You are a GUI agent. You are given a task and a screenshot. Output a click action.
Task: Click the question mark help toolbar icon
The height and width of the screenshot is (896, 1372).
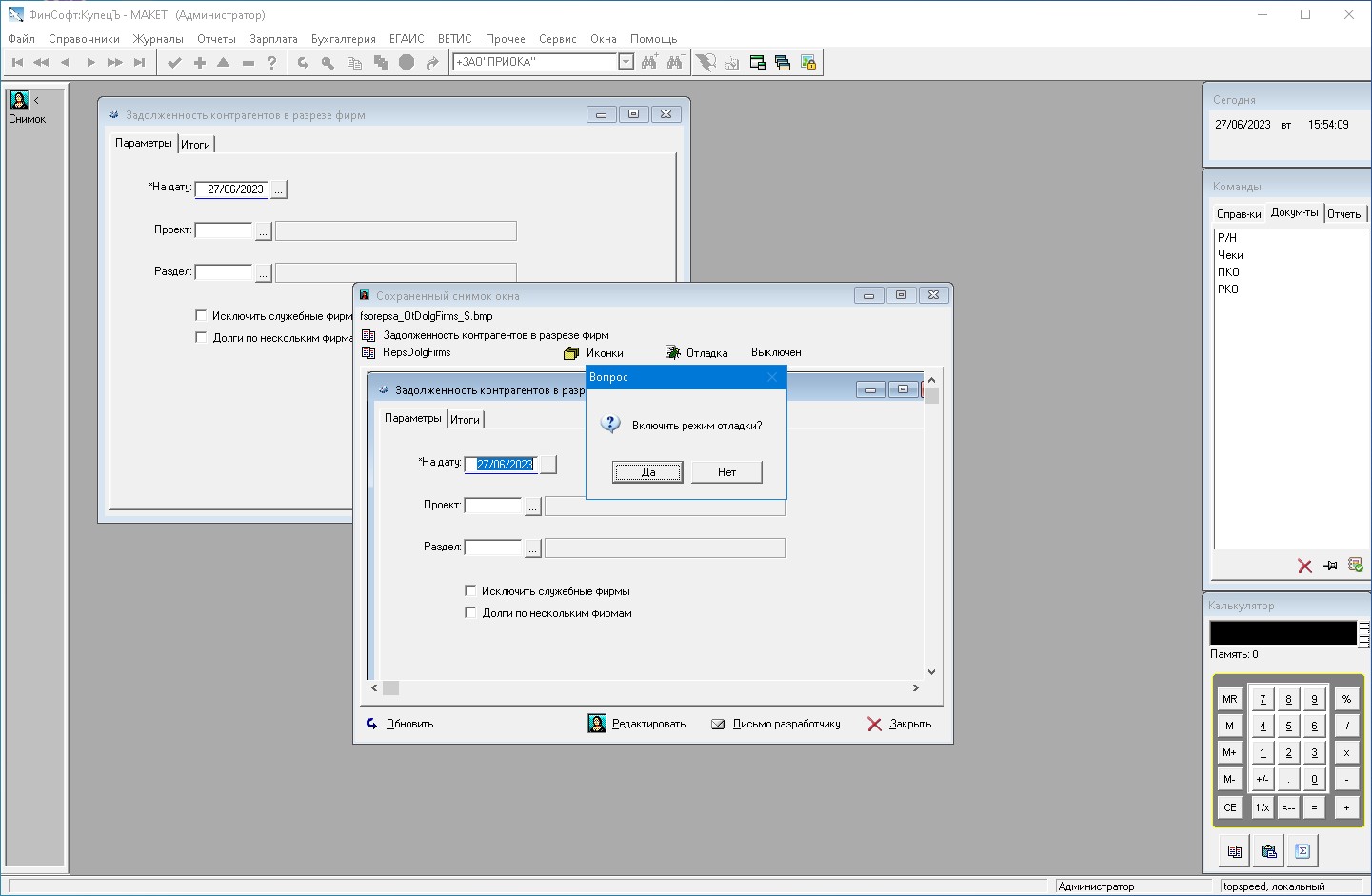[x=272, y=63]
